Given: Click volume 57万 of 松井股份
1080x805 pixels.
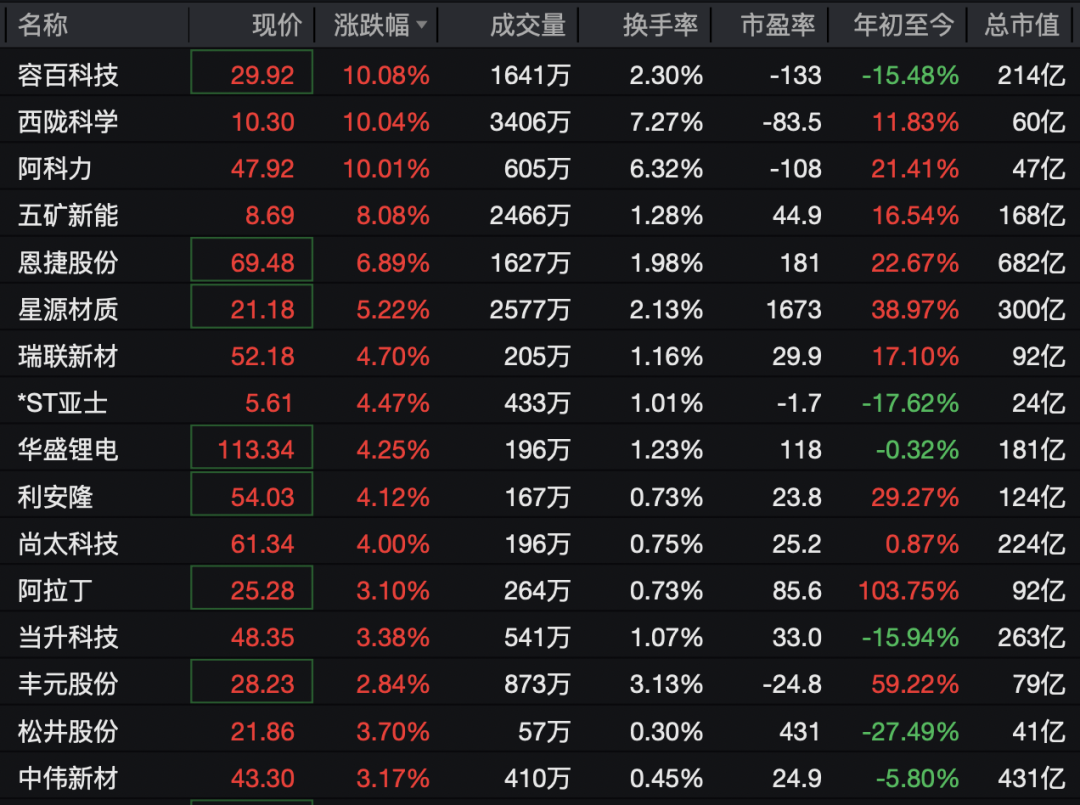Looking at the screenshot, I should tap(543, 731).
